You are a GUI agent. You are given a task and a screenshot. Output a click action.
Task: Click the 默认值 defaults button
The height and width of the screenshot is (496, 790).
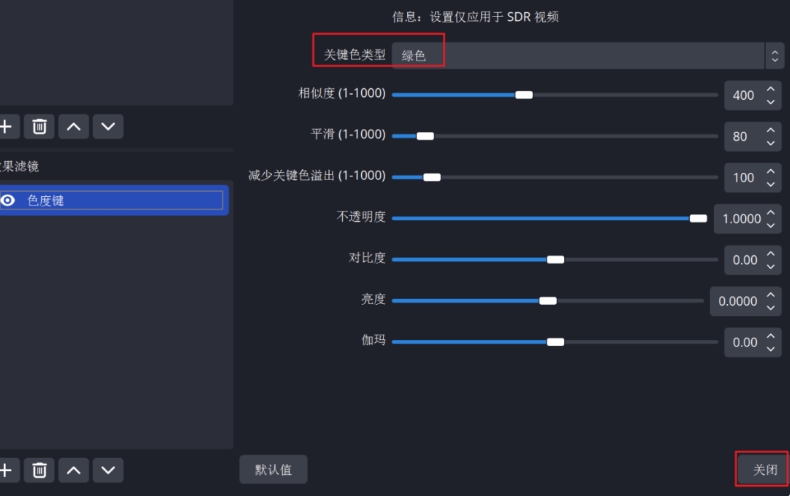click(x=273, y=470)
